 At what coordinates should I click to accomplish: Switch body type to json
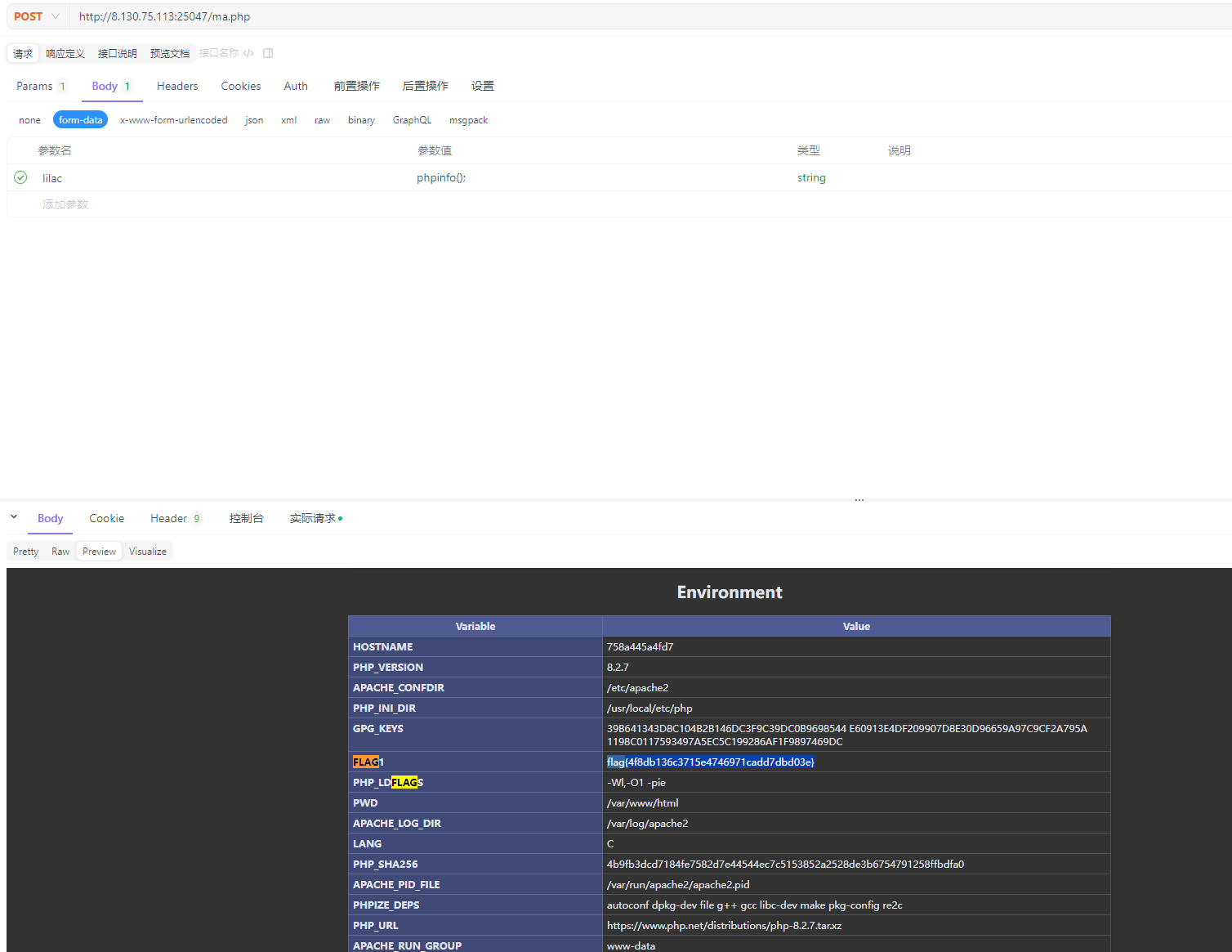(254, 120)
